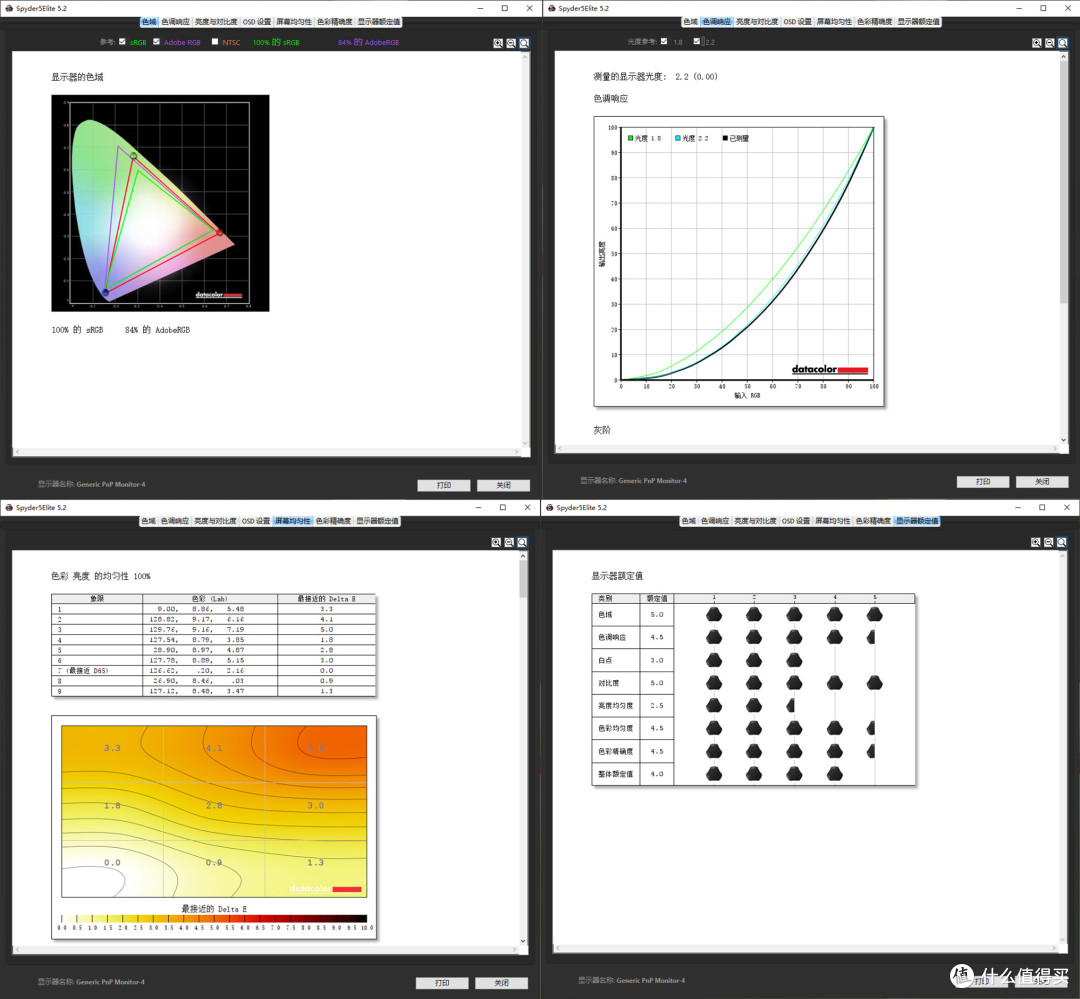Zoom in on the 显示器额定值 rating report

click(1035, 542)
